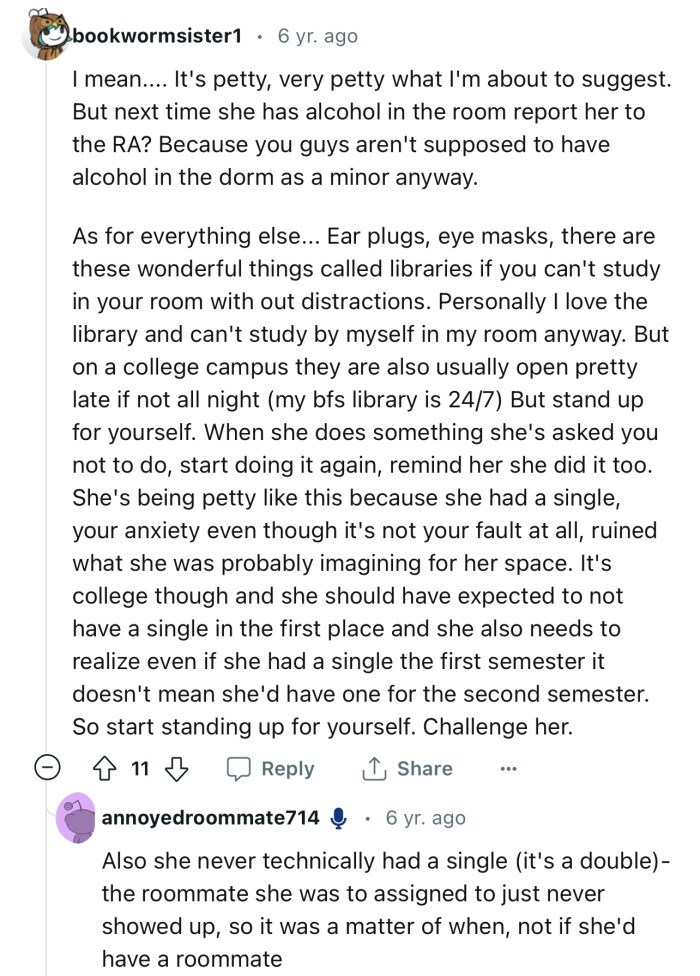
Task: Click the microphone OP icon beside annoyedroommate714
Action: point(338,818)
